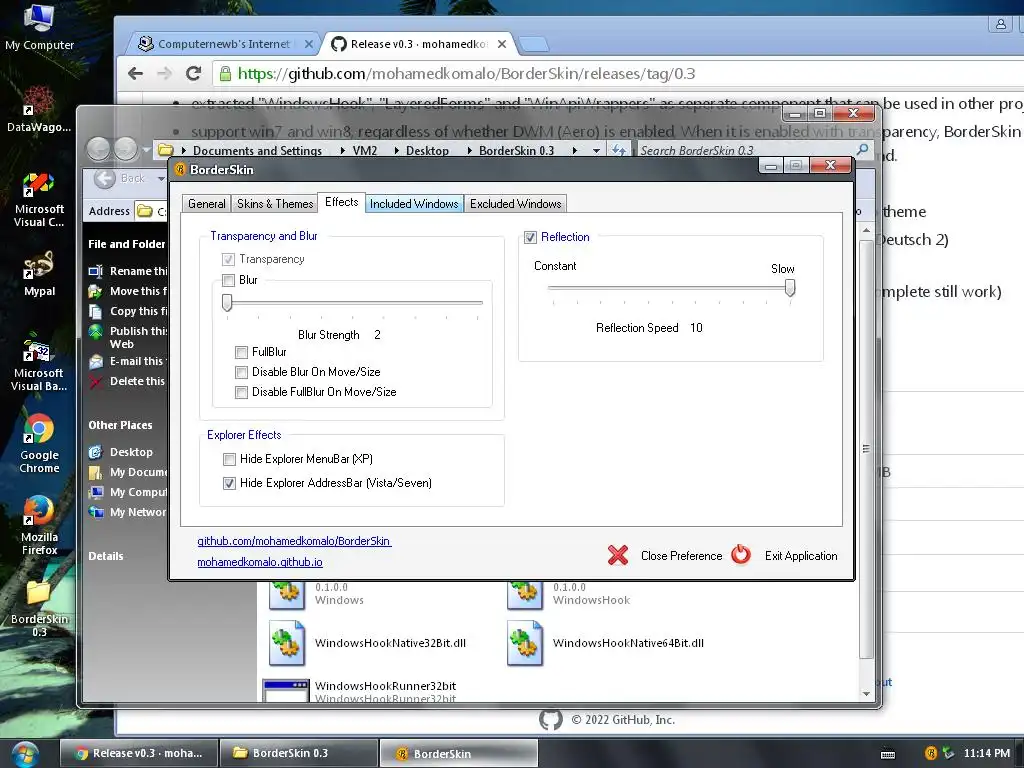The image size is (1024, 768).
Task: Switch to Release v0.3 taskbar button
Action: pyautogui.click(x=138, y=753)
